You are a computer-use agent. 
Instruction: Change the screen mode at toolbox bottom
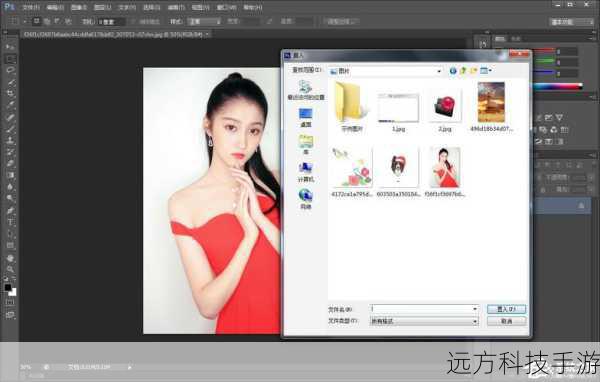click(10, 315)
